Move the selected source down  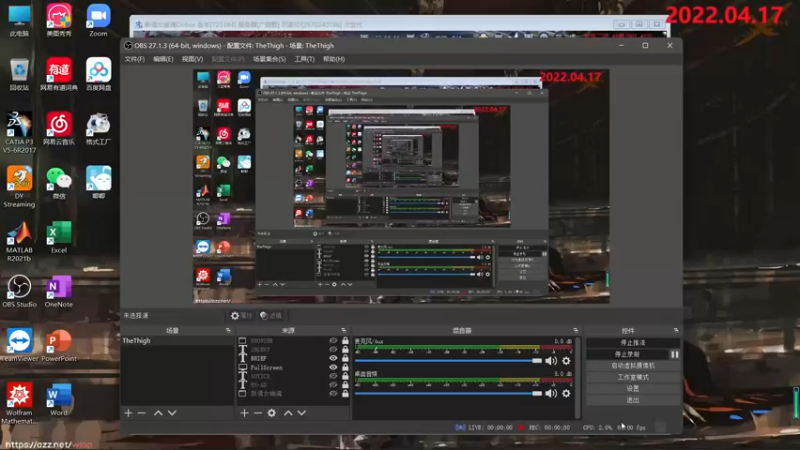[x=302, y=413]
